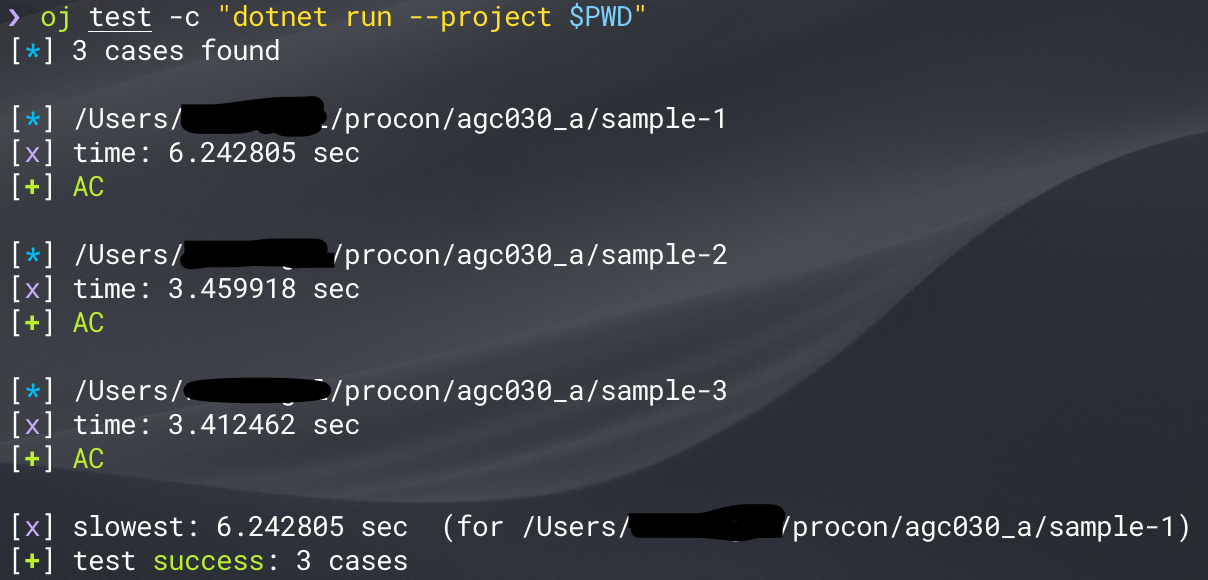This screenshot has width=1208, height=580.
Task: Click the [x] marker before time 6.242805 sec
Action: (32, 153)
